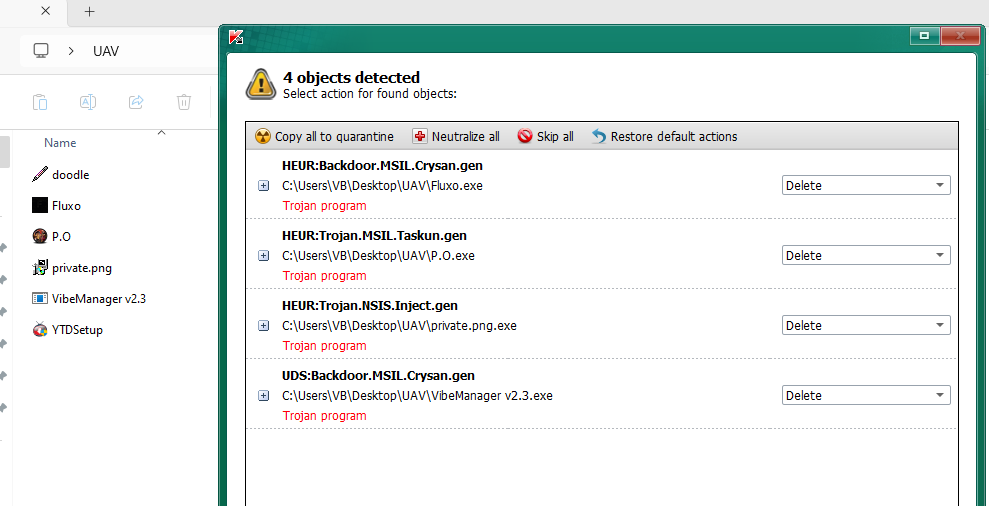Click Copy all to quarantine

click(324, 136)
